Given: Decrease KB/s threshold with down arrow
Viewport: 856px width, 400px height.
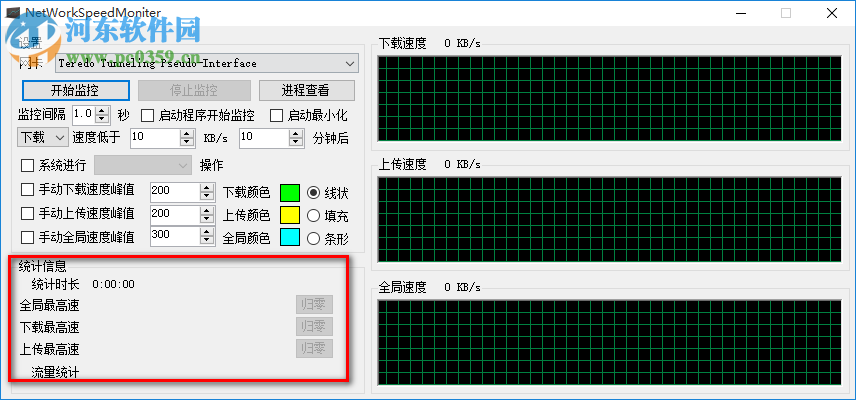Looking at the screenshot, I should (187, 142).
